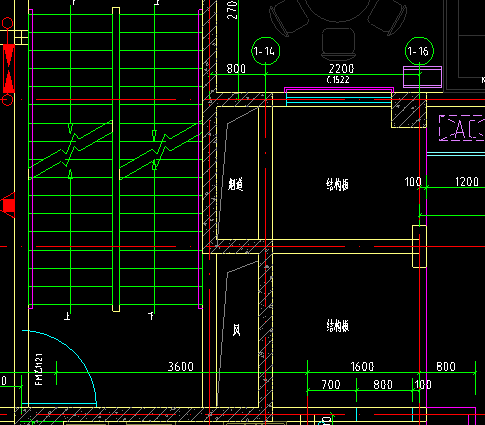Click the 2200 dimension text
This screenshot has width=485, height=425.
pyautogui.click(x=341, y=69)
